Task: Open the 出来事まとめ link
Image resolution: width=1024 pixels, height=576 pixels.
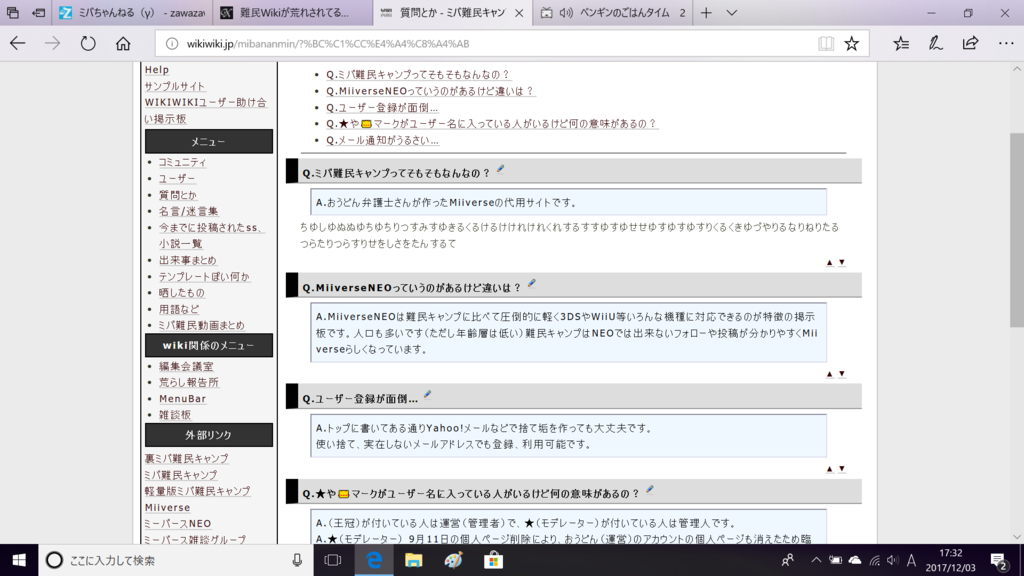Action: (x=187, y=260)
